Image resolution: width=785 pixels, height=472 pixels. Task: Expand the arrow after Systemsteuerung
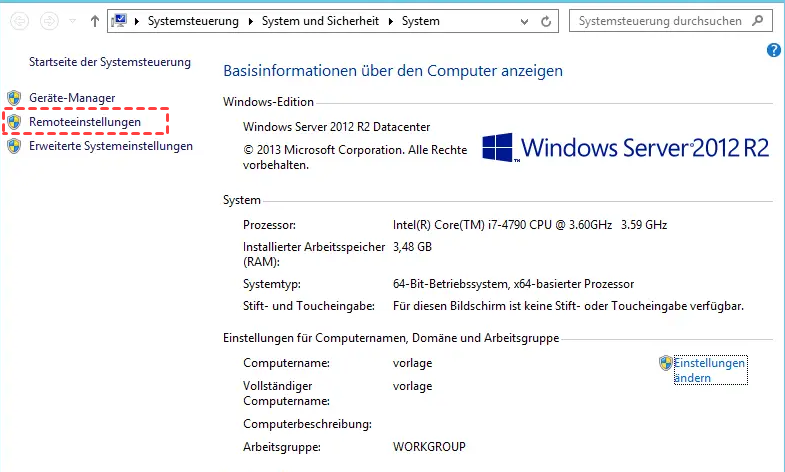(x=250, y=21)
